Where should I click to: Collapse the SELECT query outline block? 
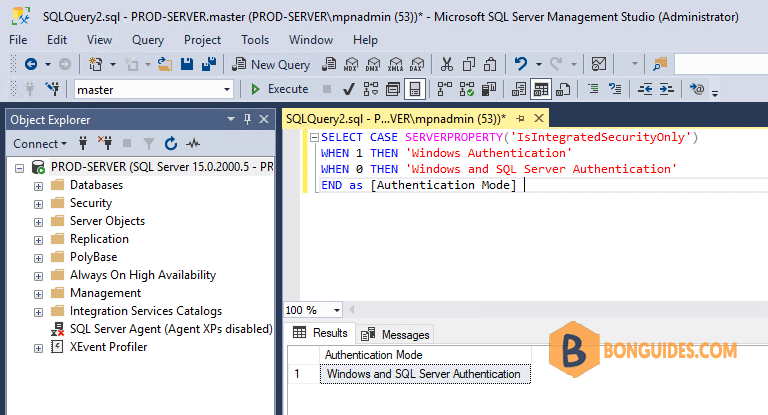[314, 138]
